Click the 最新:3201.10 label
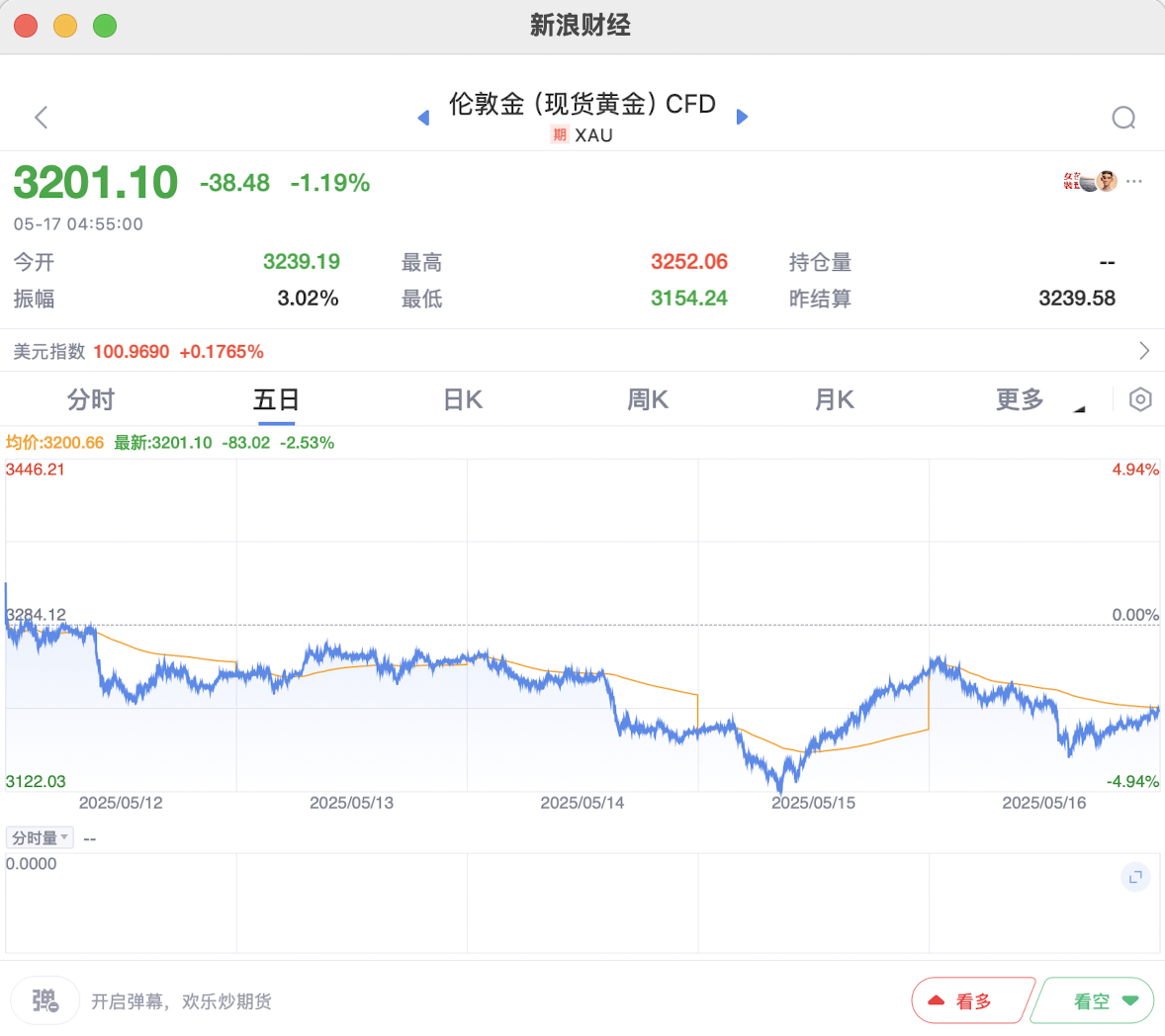 pos(163,443)
